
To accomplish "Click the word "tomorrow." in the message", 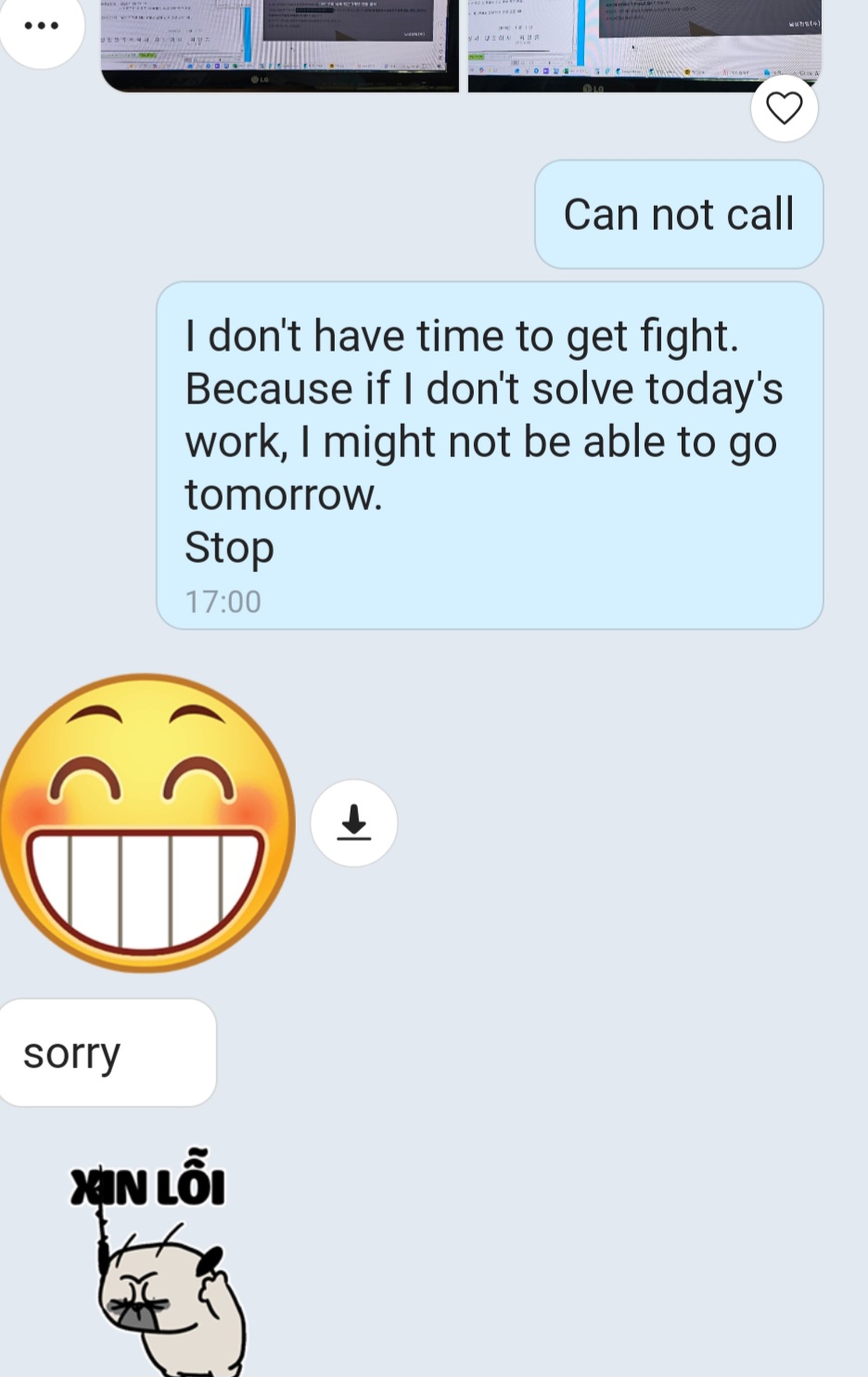I will [284, 494].
